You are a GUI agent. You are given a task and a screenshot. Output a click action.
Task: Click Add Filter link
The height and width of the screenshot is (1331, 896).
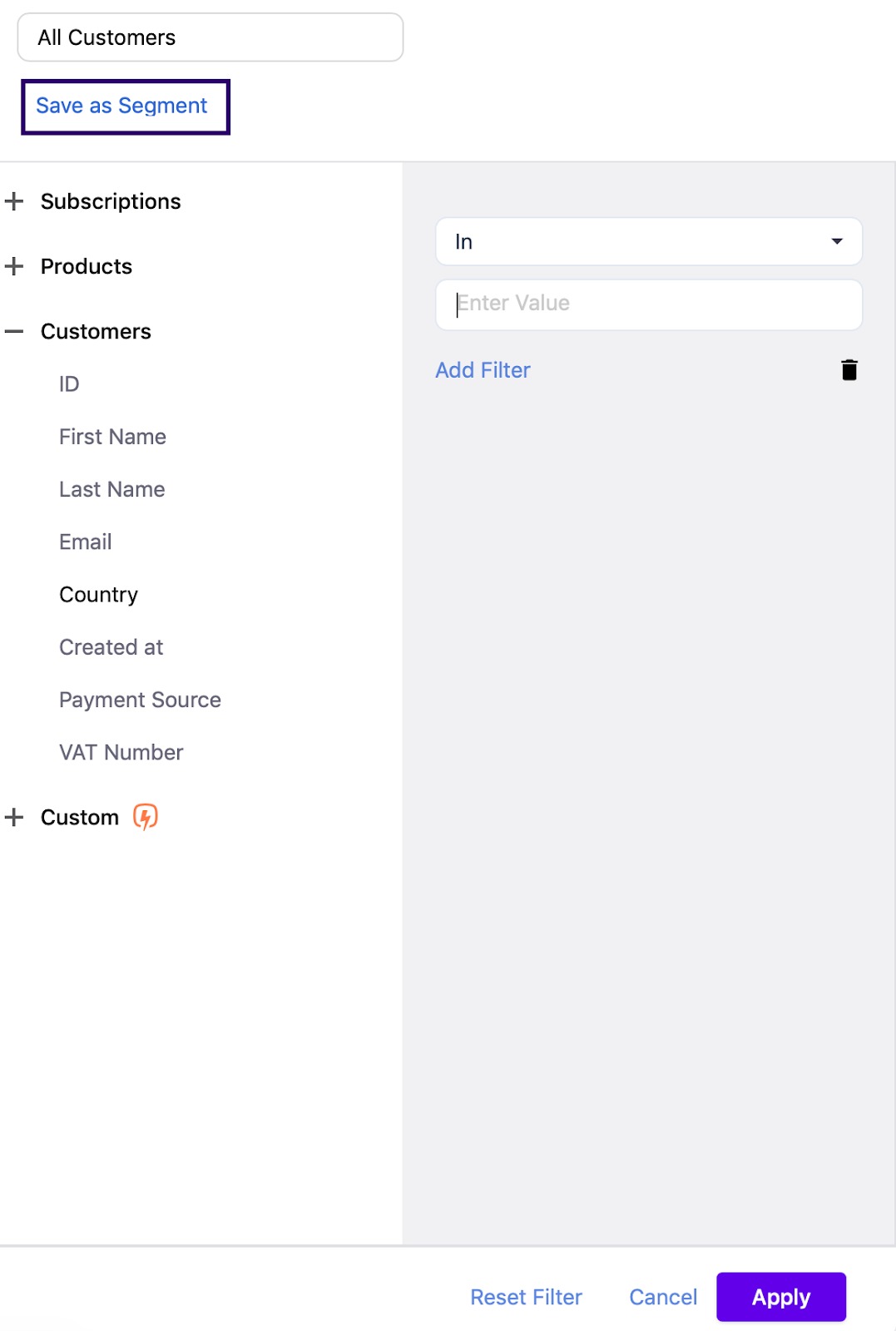pos(483,370)
